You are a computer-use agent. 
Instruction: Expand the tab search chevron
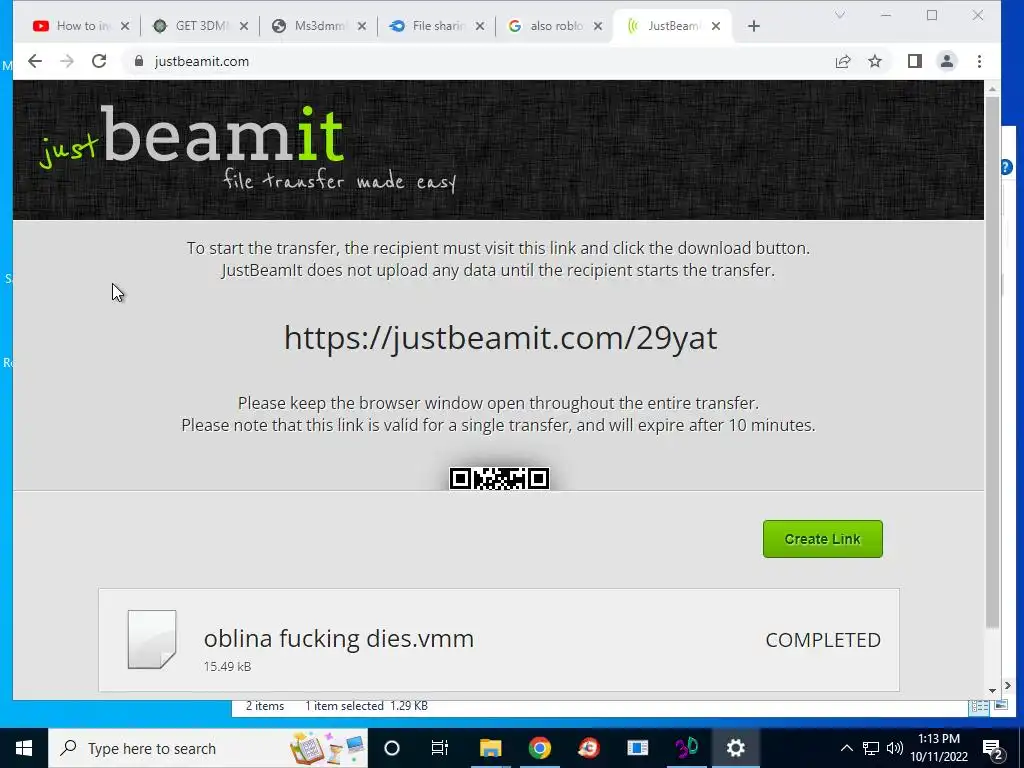[840, 15]
